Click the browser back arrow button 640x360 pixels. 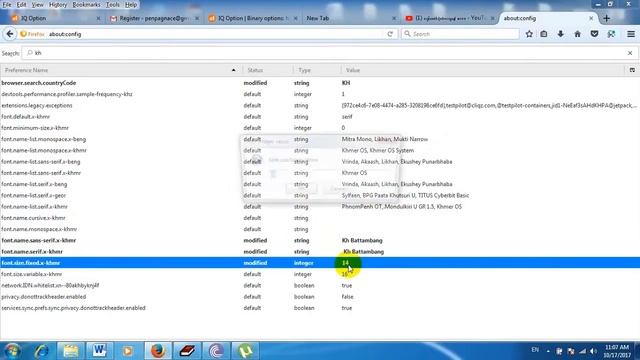10,34
